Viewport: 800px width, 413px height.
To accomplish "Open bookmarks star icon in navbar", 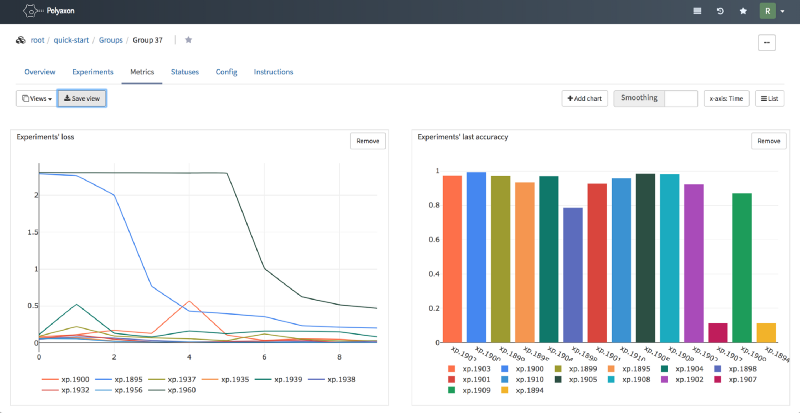I will (x=743, y=11).
